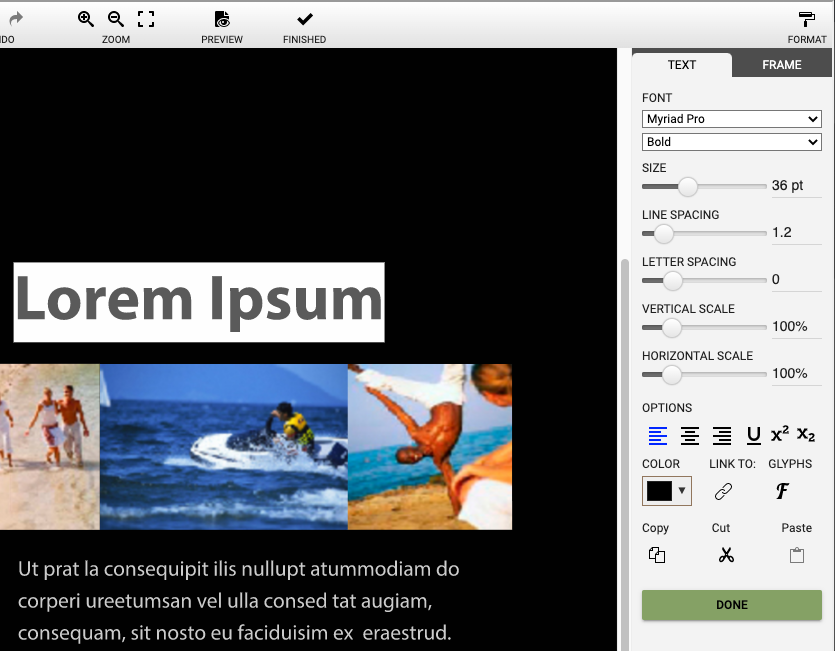
Task: Toggle superscript formatting
Action: [x=780, y=434]
